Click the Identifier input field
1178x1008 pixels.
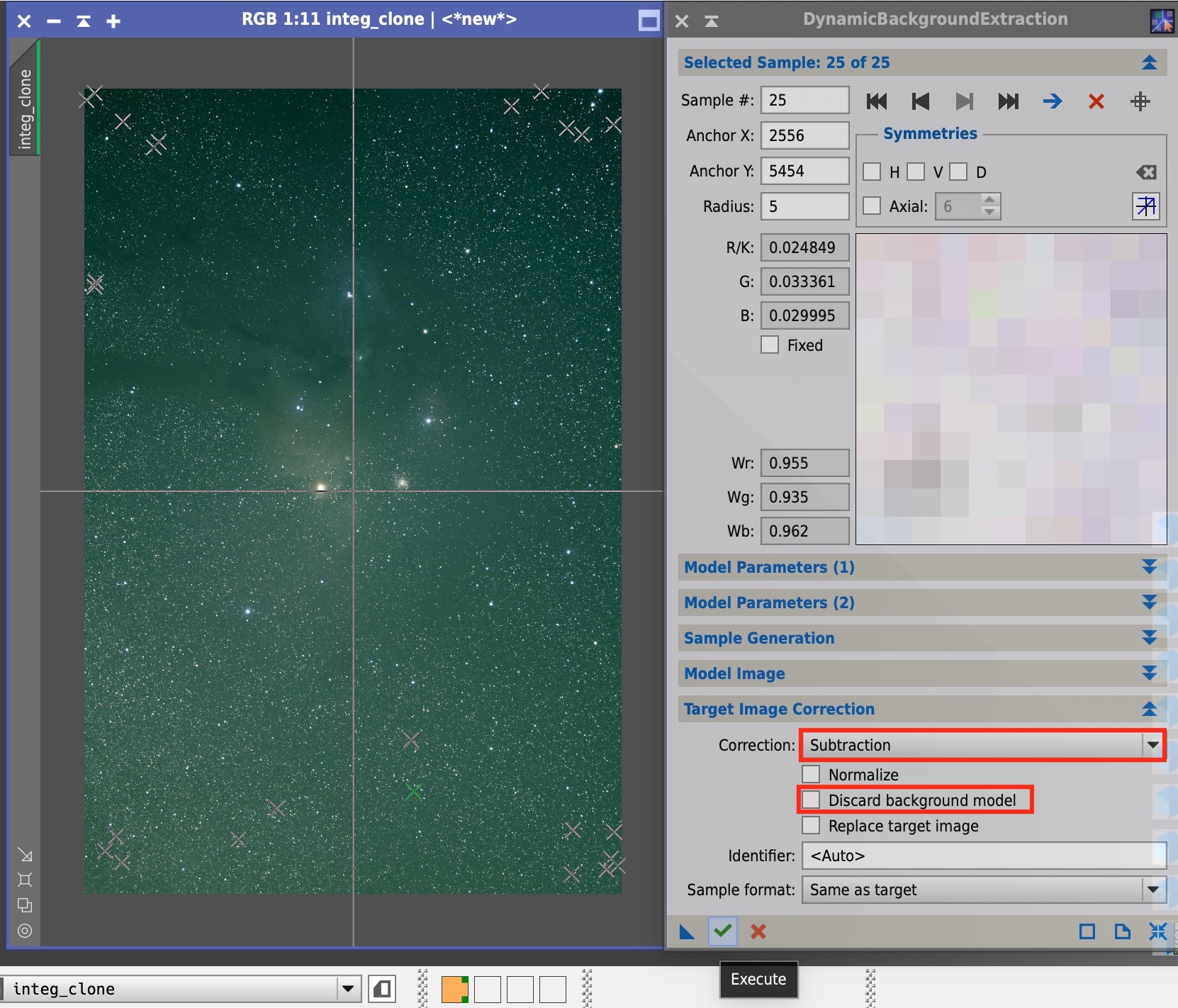click(x=983, y=856)
